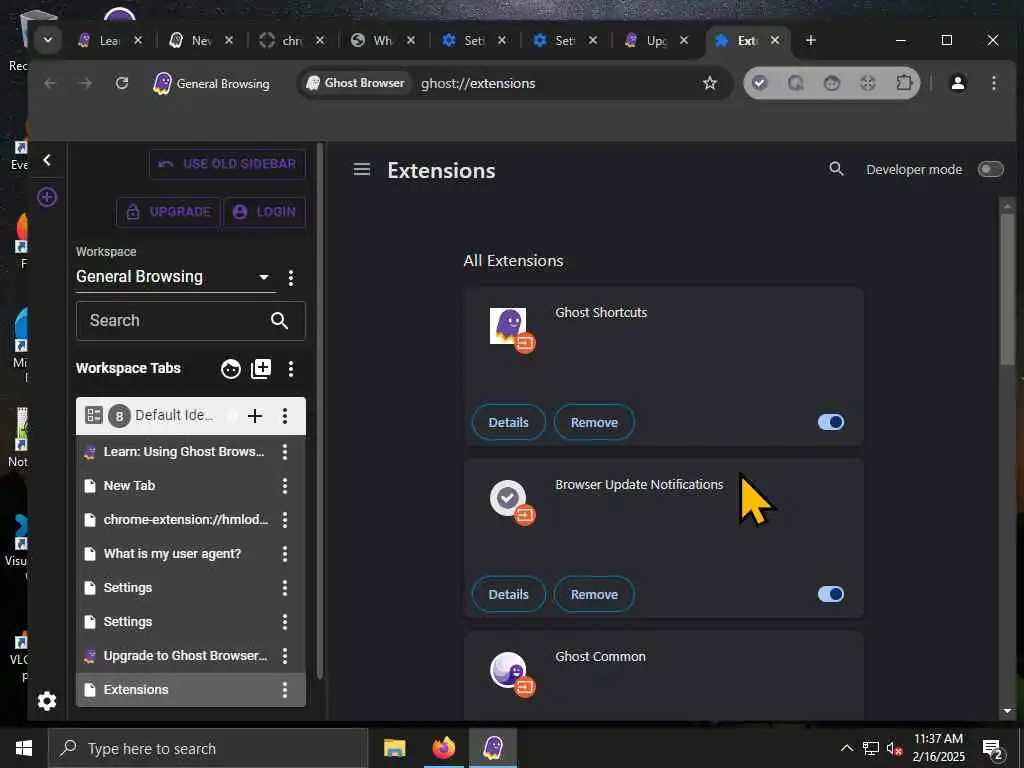Open a new tab with plus button

tap(810, 40)
